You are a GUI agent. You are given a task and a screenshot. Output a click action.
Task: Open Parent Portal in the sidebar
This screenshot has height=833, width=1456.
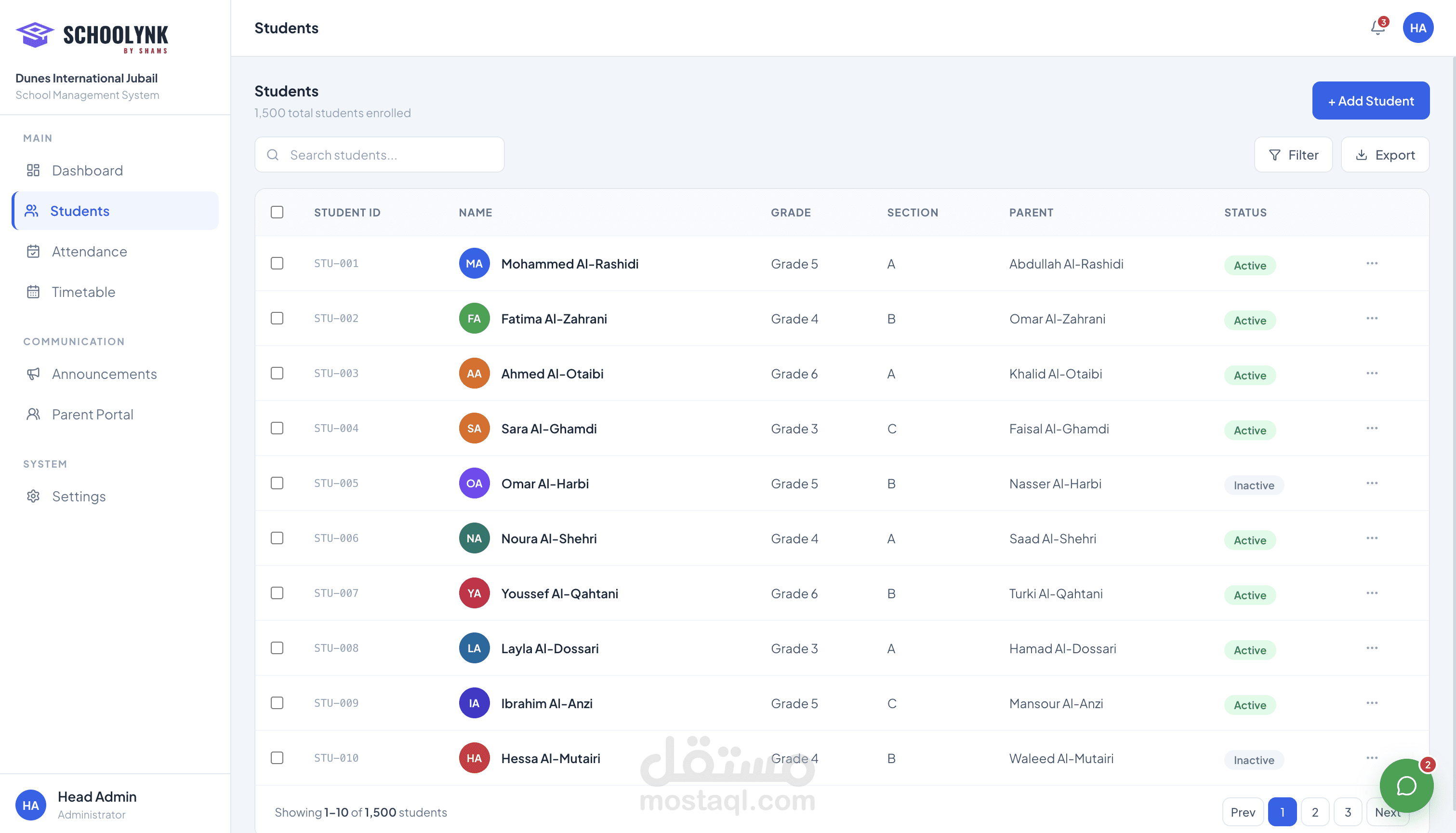pyautogui.click(x=92, y=414)
